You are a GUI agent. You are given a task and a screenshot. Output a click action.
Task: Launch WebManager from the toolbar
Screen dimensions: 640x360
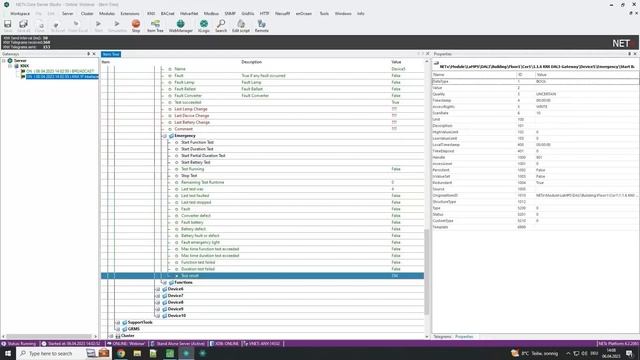(x=180, y=25)
